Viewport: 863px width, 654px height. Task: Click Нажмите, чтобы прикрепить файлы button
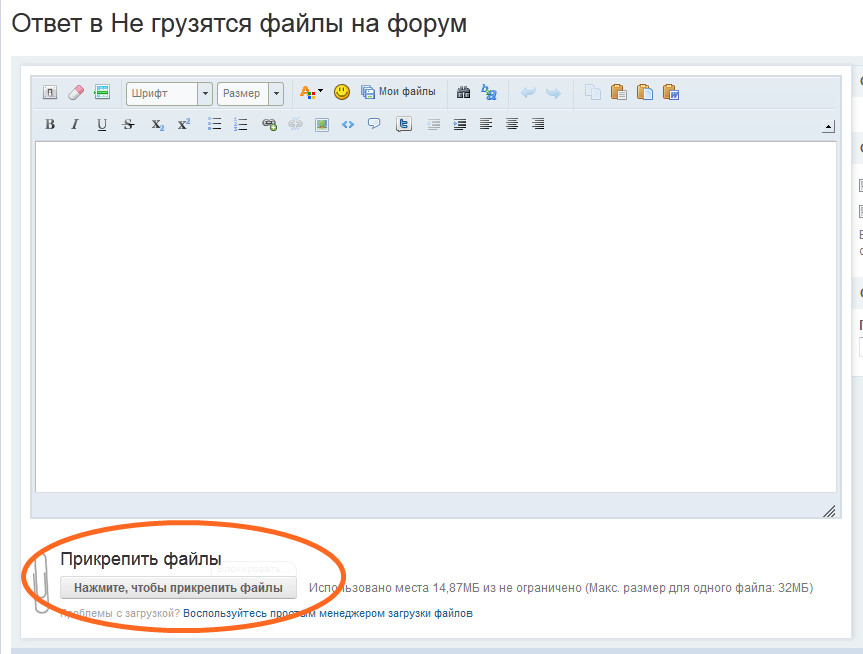(178, 588)
